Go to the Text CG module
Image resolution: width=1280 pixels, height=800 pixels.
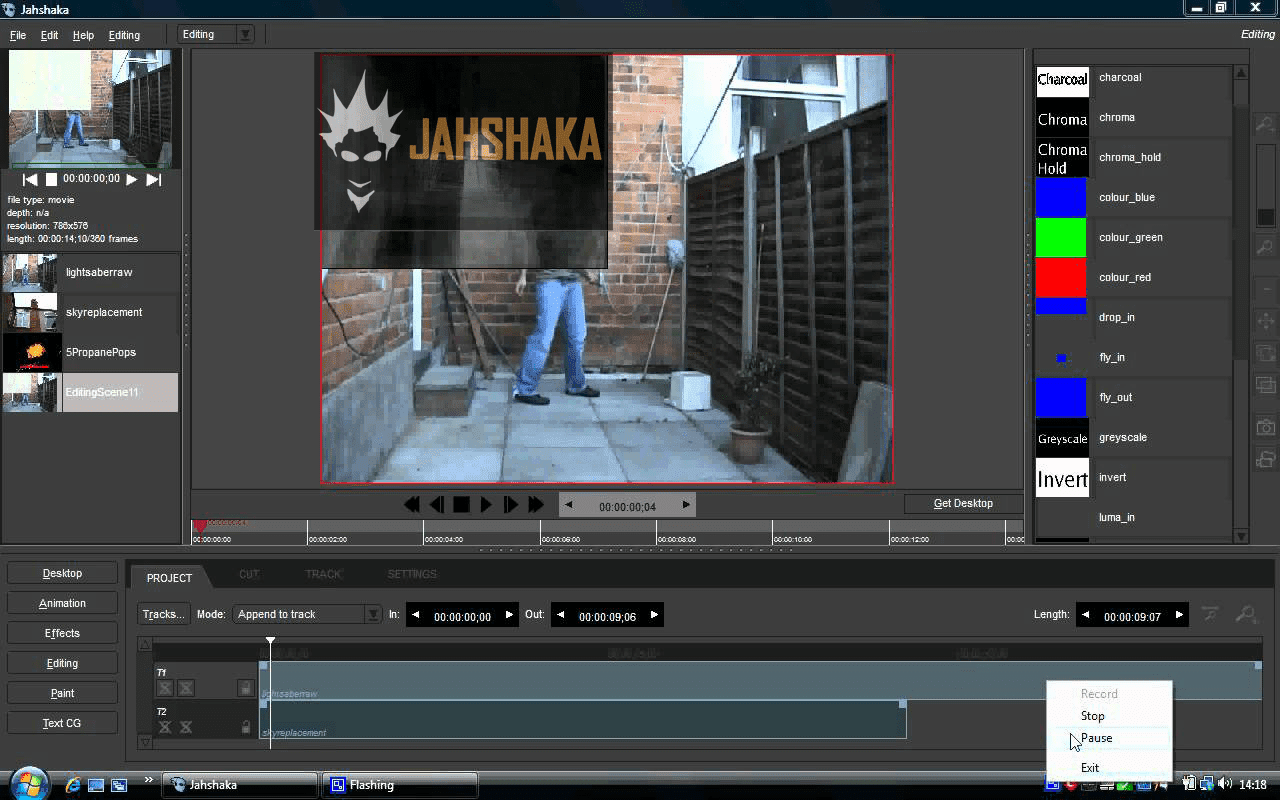pos(62,723)
